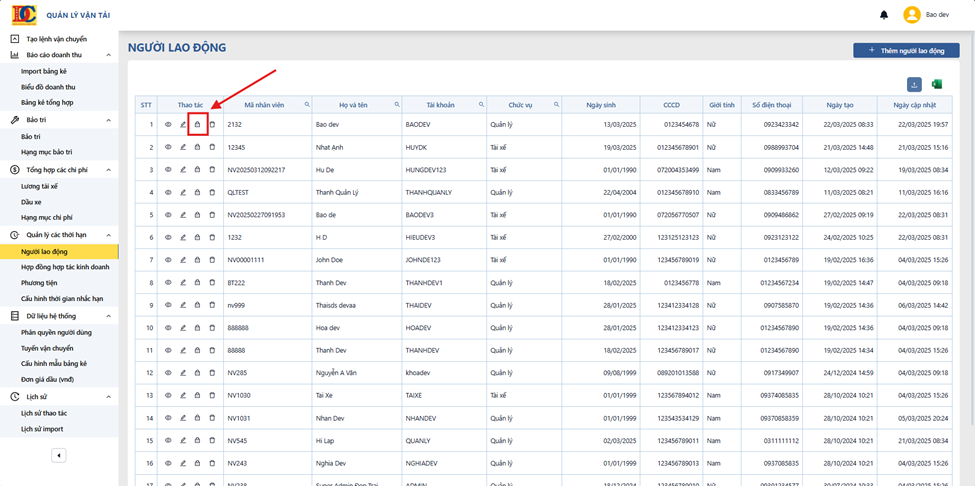Screen dimensions: 975x486
Task: Click the pencil icon for Tai Xe
Action: (x=183, y=395)
